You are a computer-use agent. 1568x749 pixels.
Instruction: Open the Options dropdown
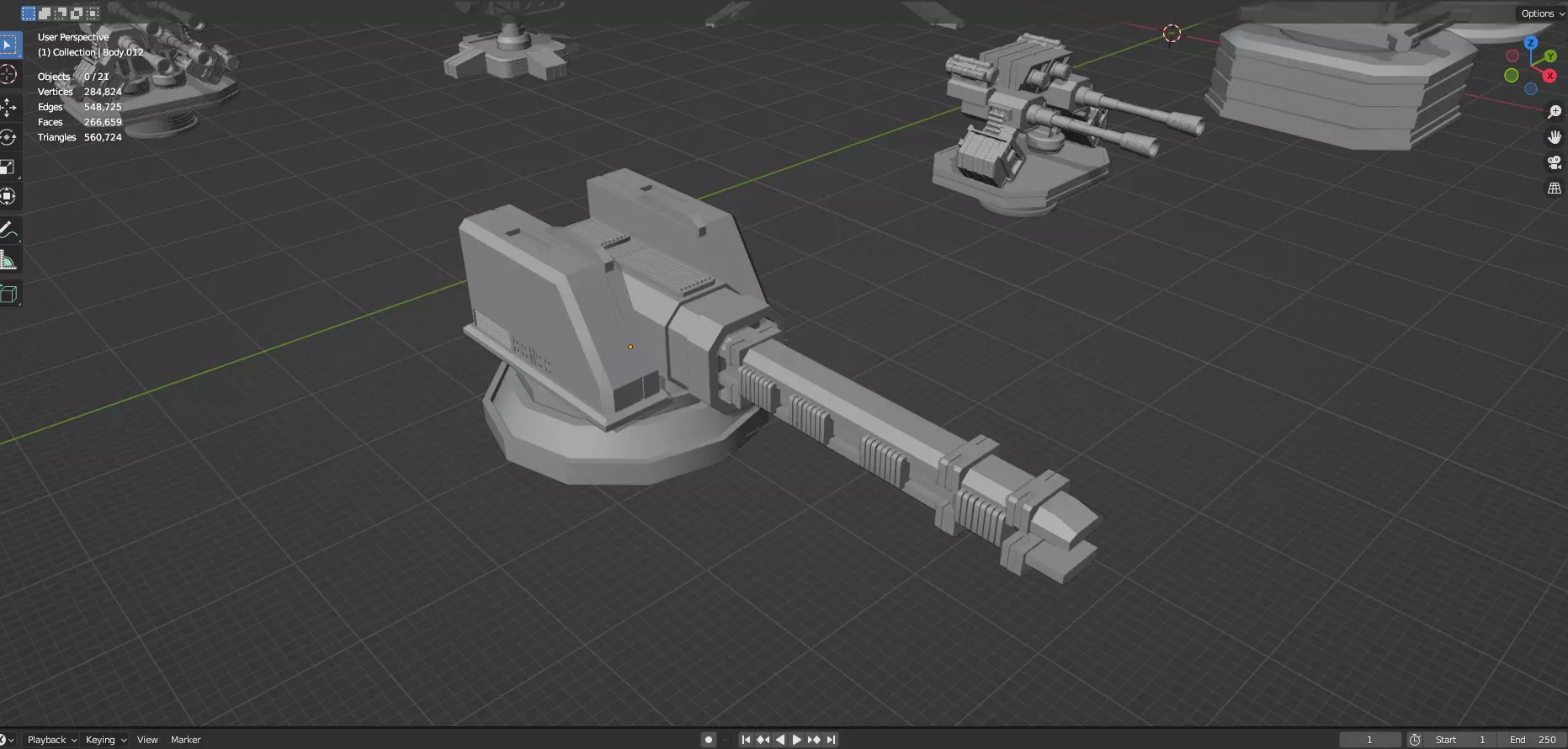pos(1542,13)
